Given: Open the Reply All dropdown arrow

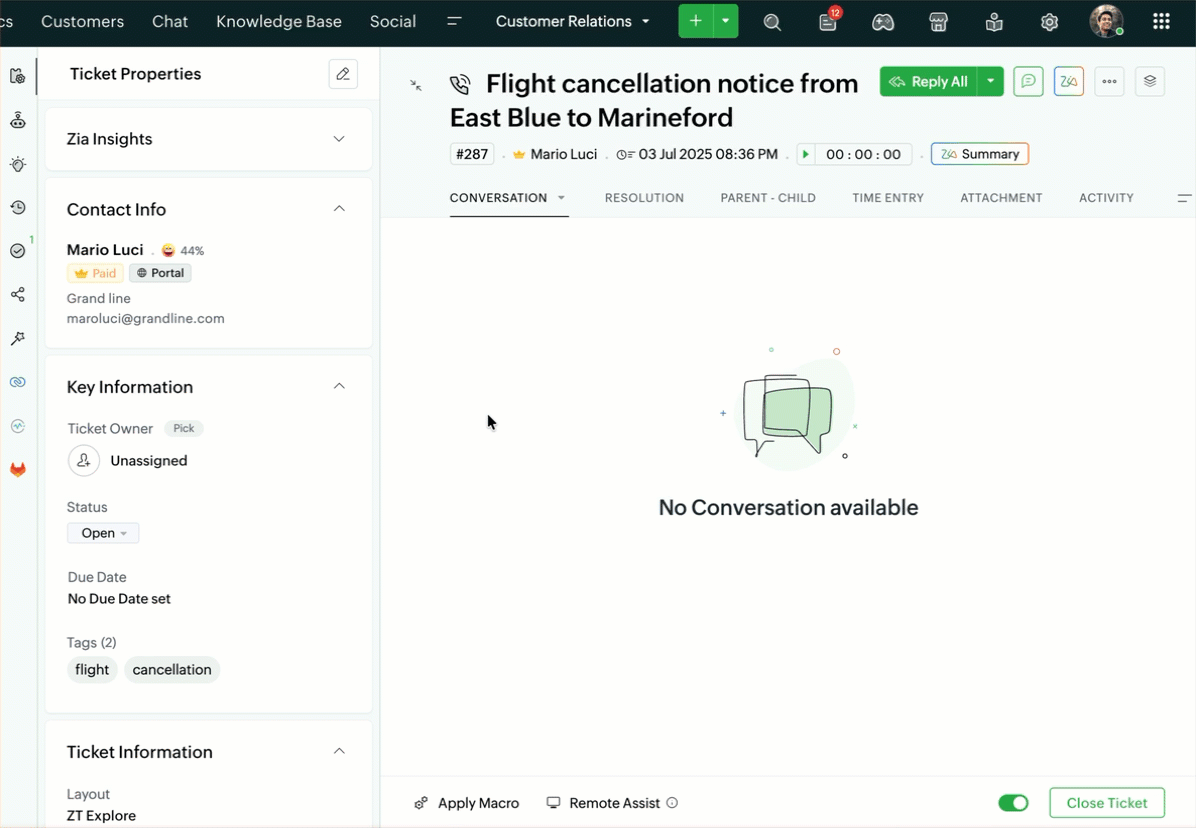Looking at the screenshot, I should point(990,82).
